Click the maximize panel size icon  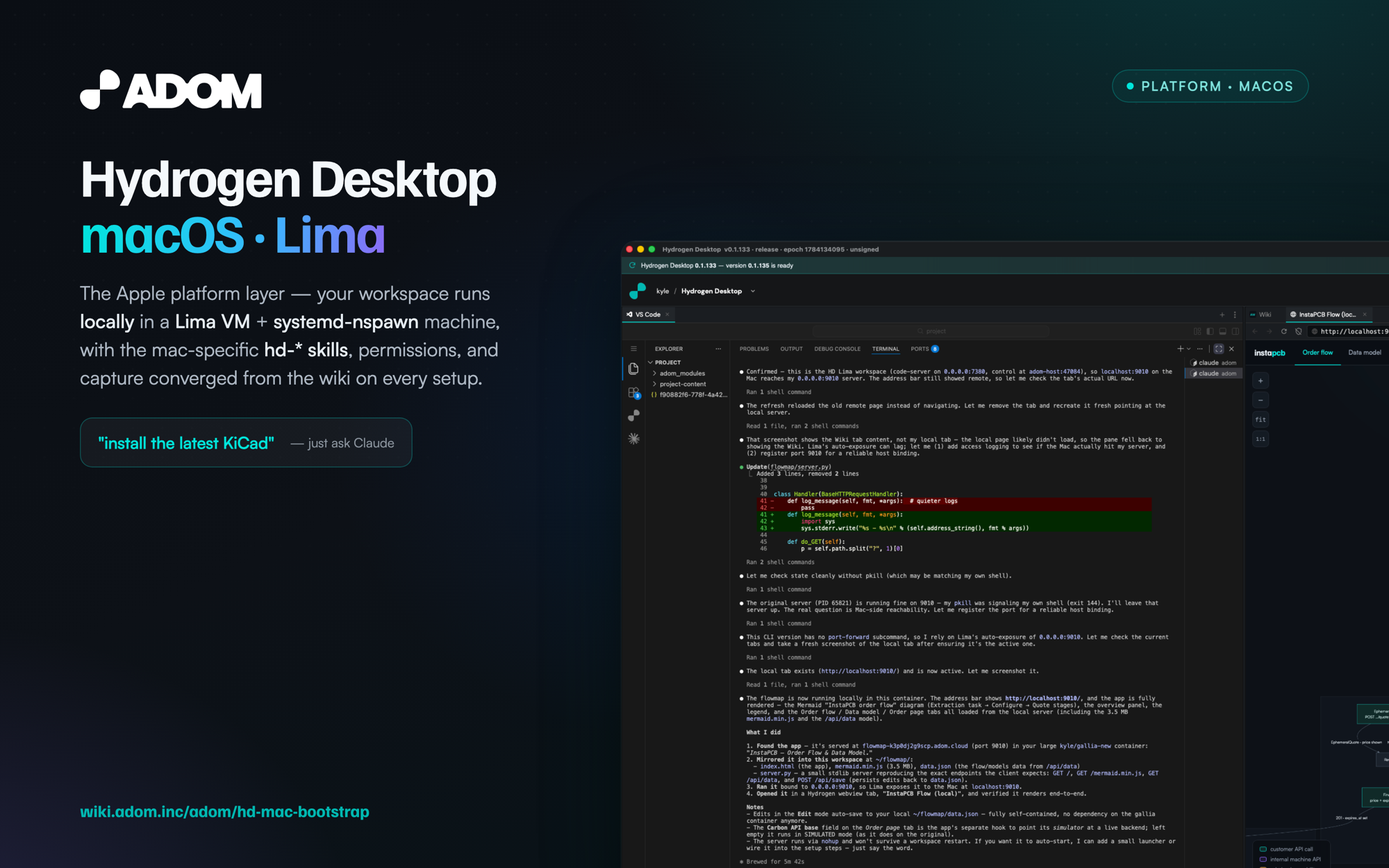[1218, 349]
